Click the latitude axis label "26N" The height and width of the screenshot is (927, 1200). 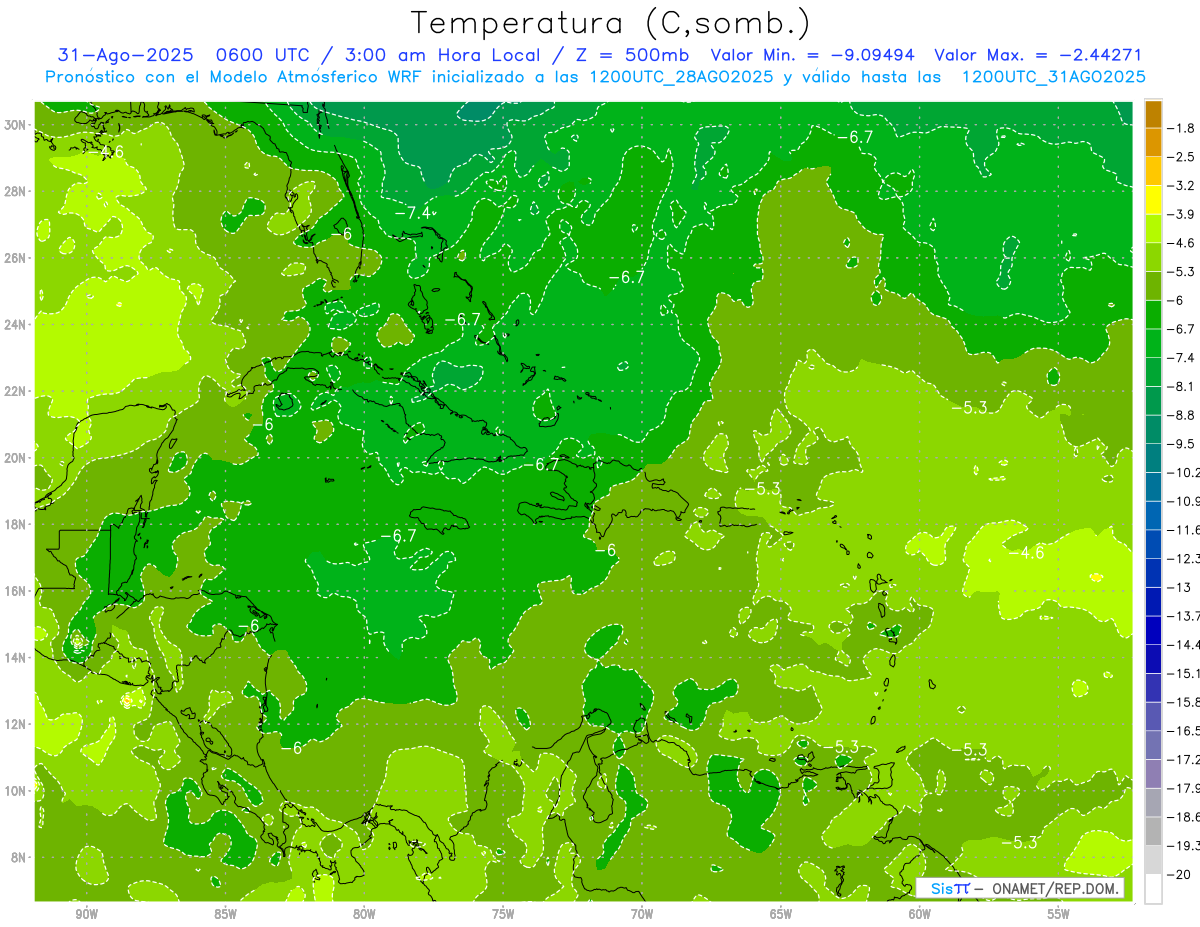tap(16, 258)
